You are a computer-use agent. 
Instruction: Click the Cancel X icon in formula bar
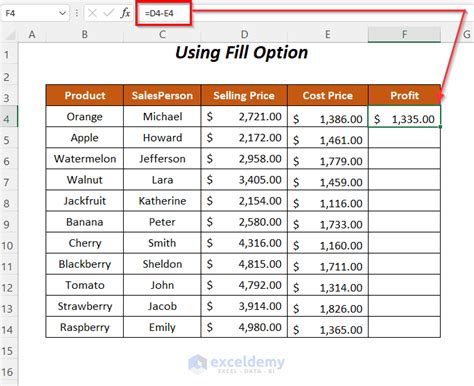pos(92,13)
